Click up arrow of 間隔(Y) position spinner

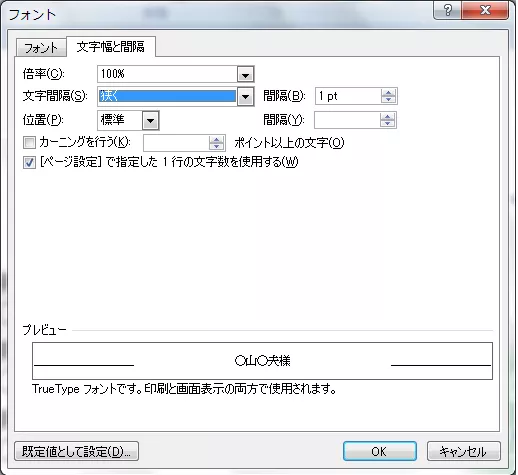[387, 117]
